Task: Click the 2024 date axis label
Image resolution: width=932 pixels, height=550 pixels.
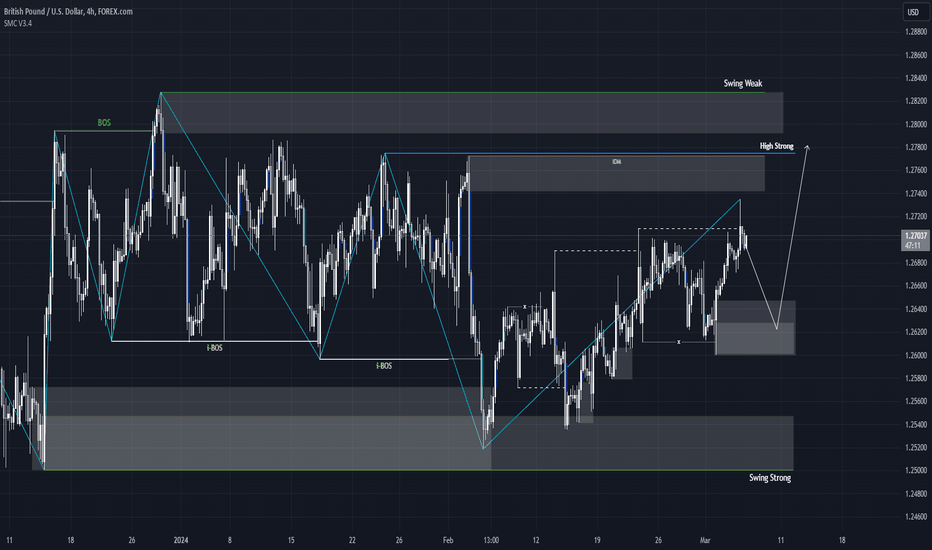Action: [181, 540]
